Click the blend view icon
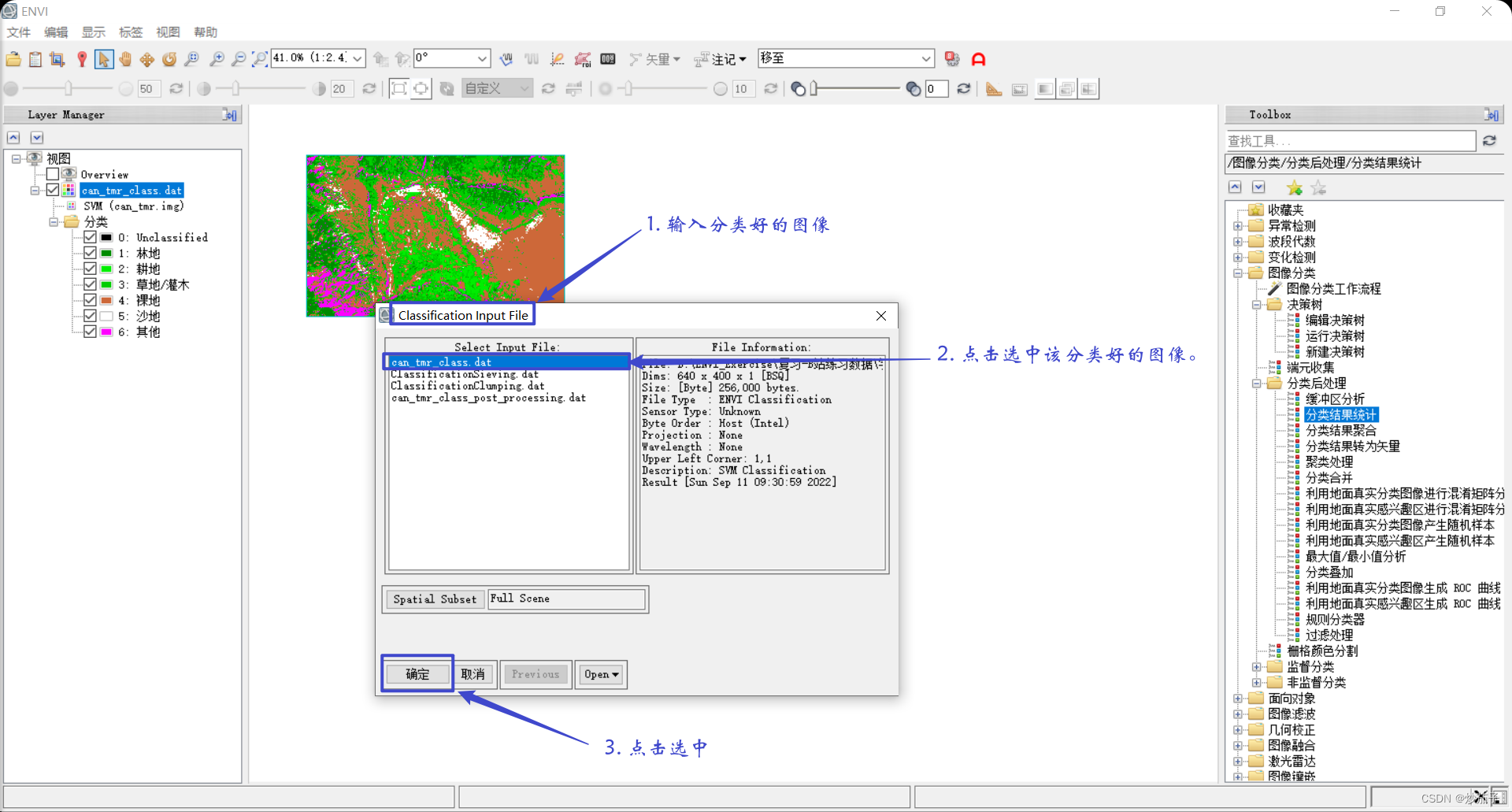1512x812 pixels. point(1044,89)
